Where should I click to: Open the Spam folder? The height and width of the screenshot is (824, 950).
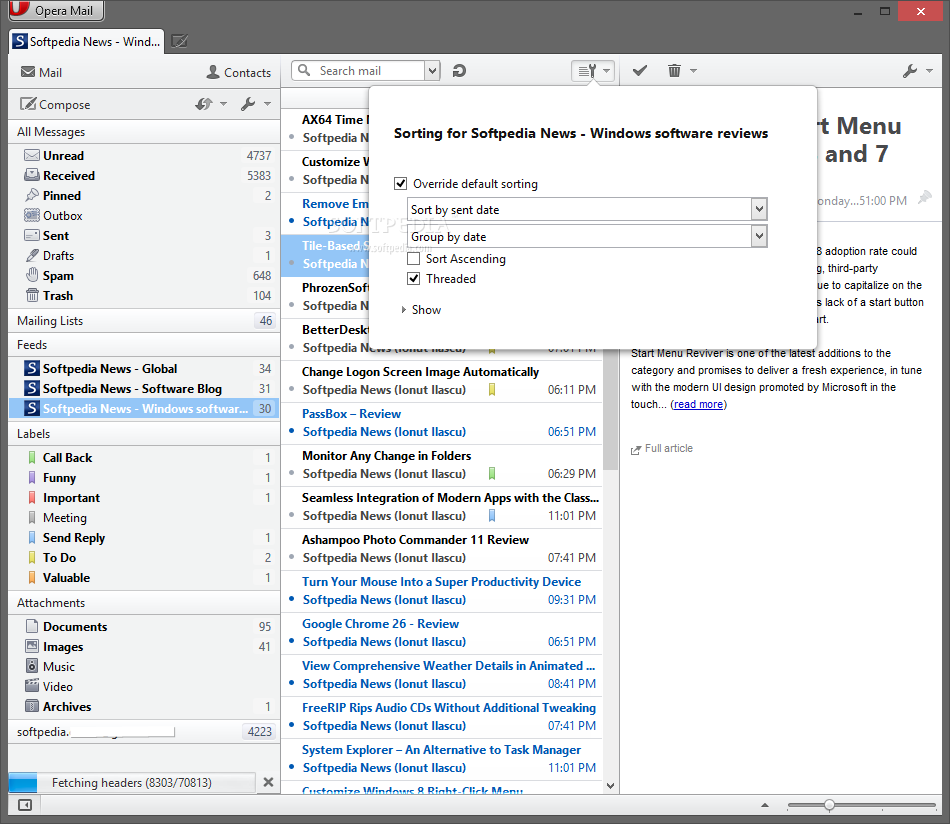[145, 276]
